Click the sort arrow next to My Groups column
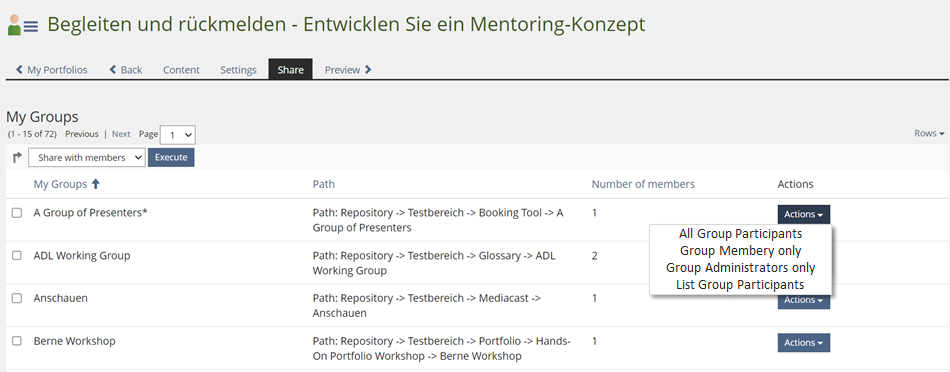Image resolution: width=950 pixels, height=372 pixels. pos(96,184)
